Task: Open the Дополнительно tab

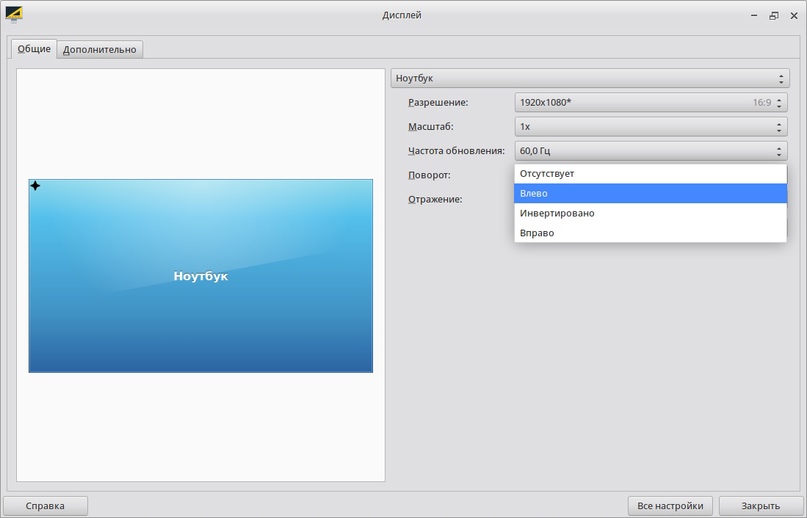Action: (x=99, y=49)
